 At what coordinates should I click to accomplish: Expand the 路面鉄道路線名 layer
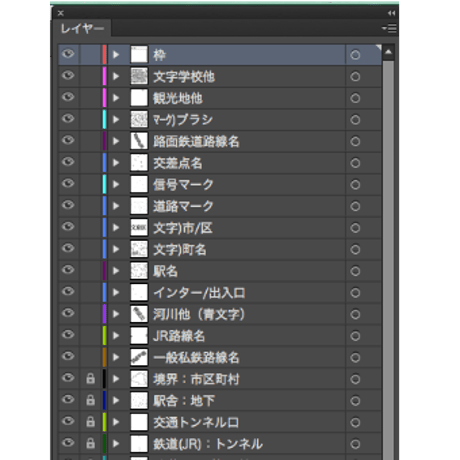[116, 141]
